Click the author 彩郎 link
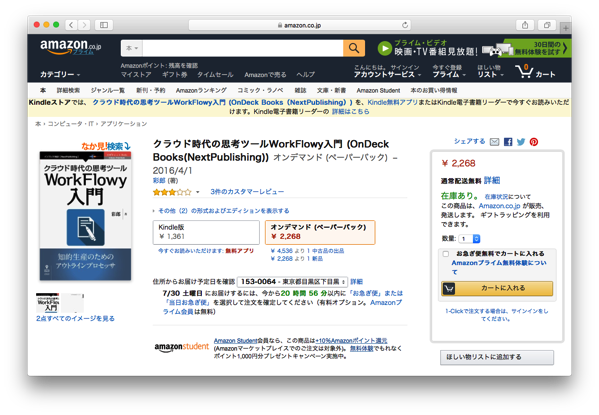599x415 pixels. point(159,180)
